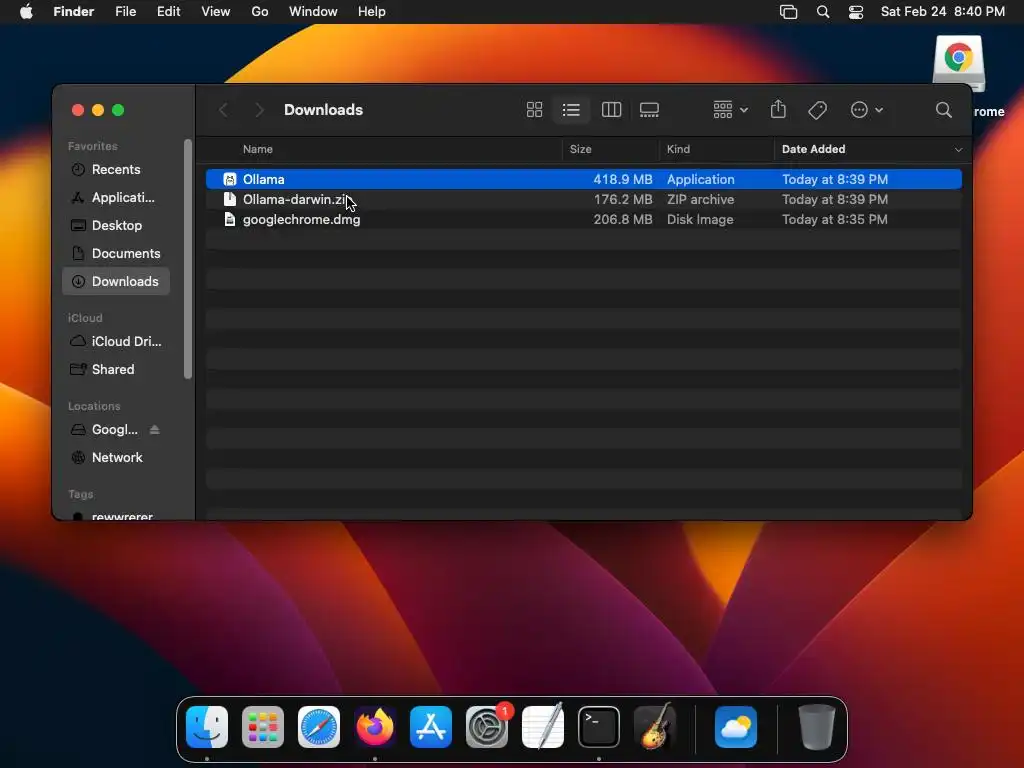Sort by the Date Added column header
Screen dimensions: 1024x768
[813, 150]
